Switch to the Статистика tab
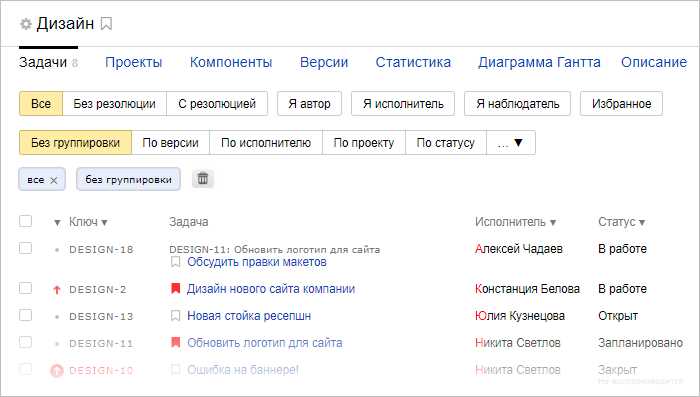Viewport: 700px width, 397px height. click(x=413, y=62)
